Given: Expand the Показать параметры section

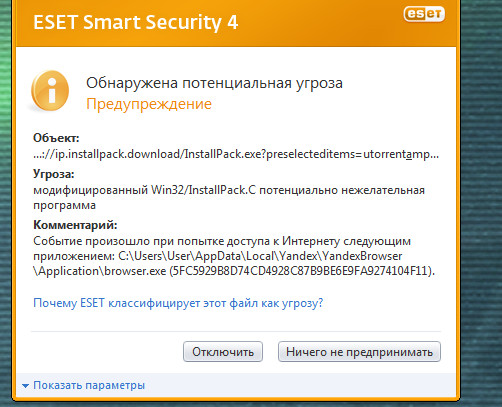Looking at the screenshot, I should tap(89, 385).
